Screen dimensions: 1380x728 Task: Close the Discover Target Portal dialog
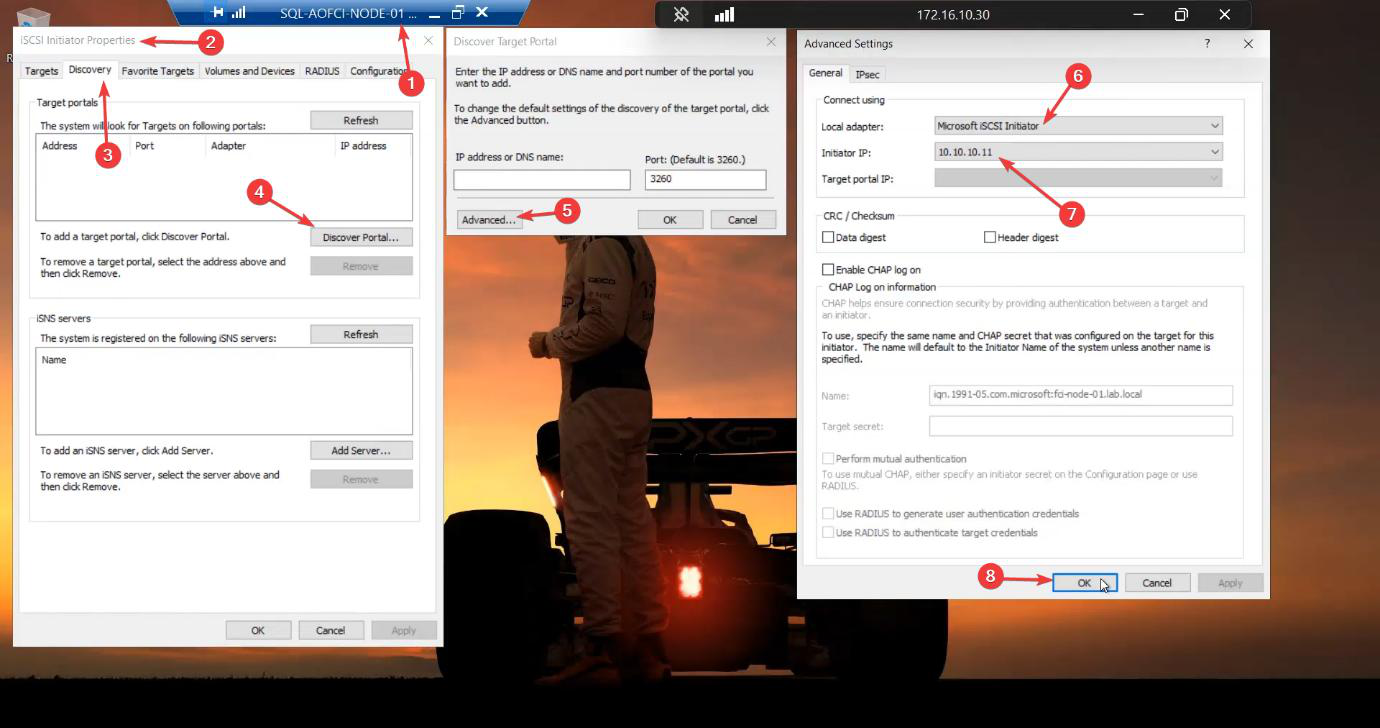pos(771,42)
